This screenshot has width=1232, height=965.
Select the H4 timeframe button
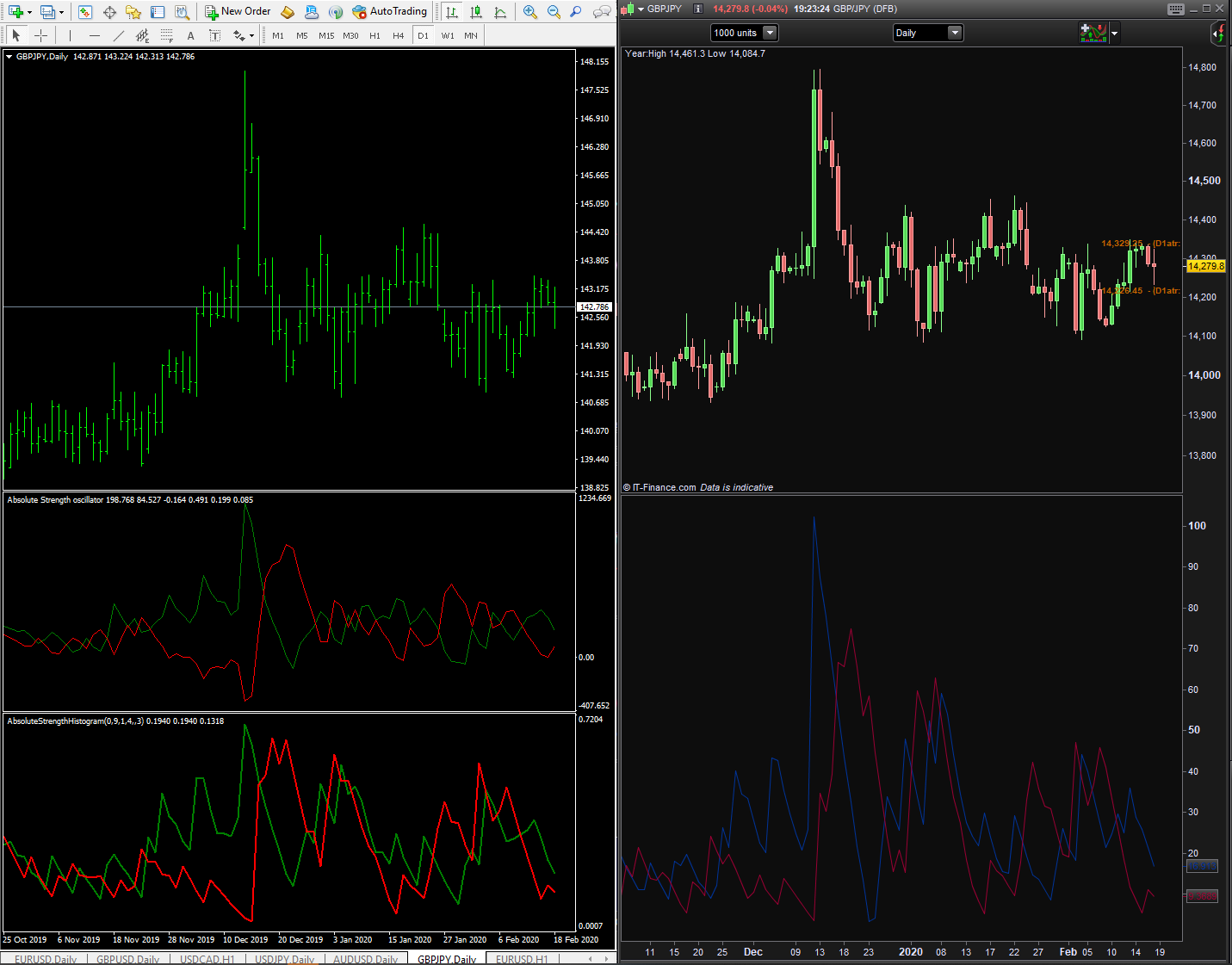(398, 35)
